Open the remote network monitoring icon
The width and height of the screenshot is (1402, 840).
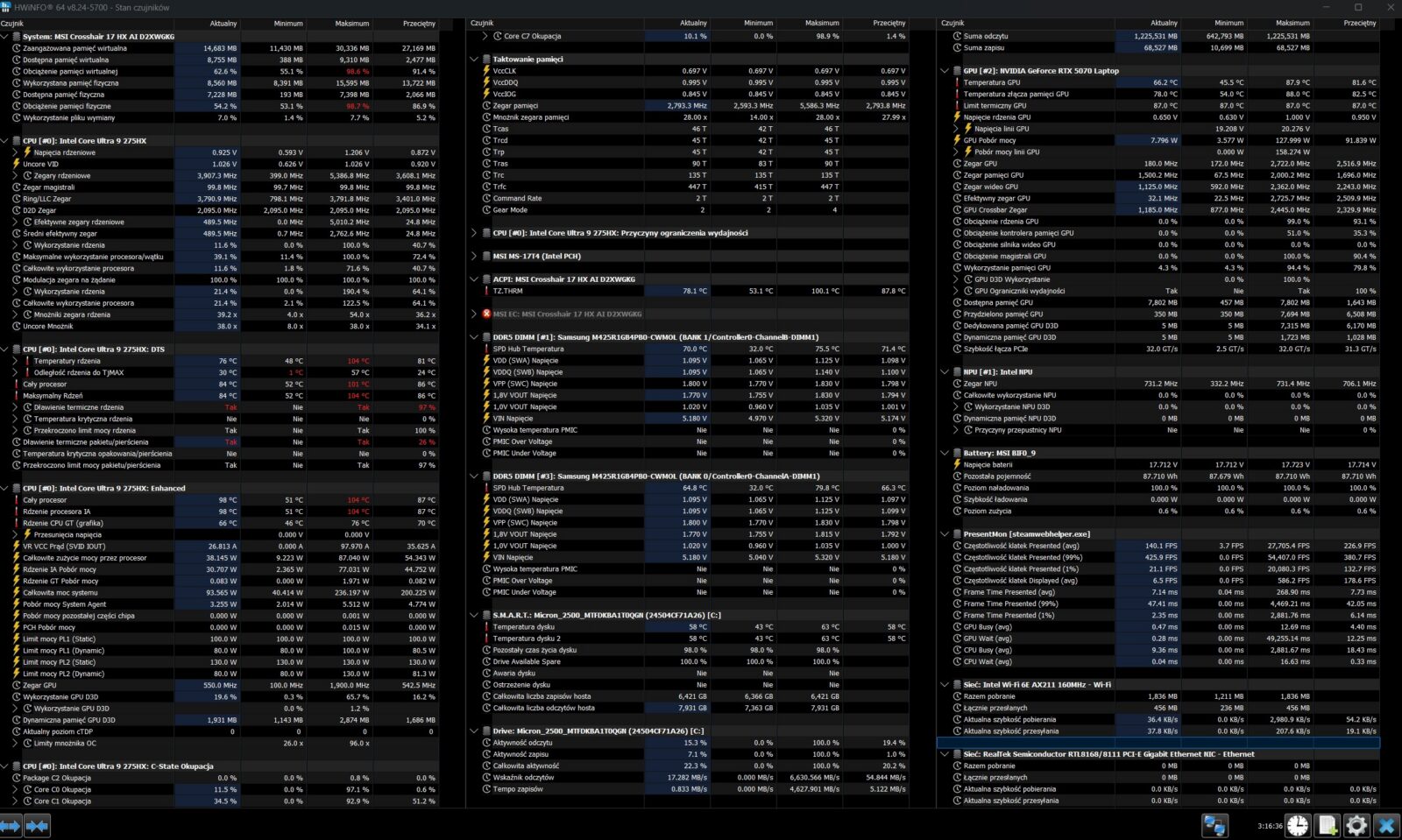(x=1214, y=826)
